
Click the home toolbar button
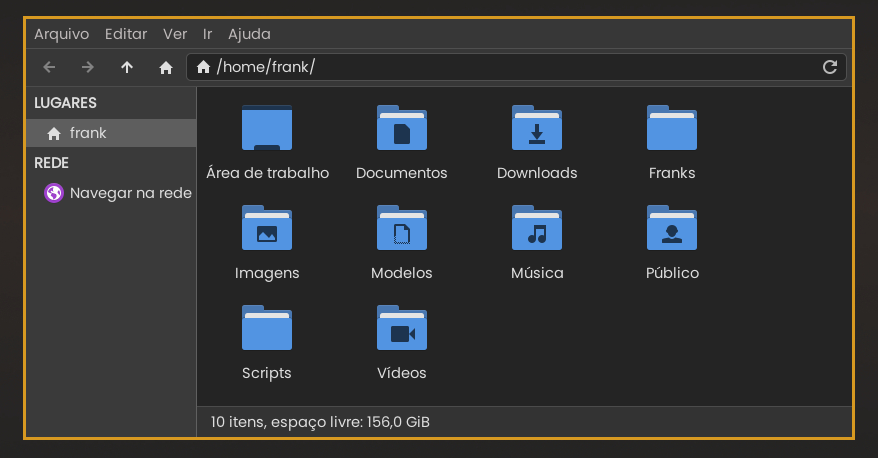(x=166, y=67)
